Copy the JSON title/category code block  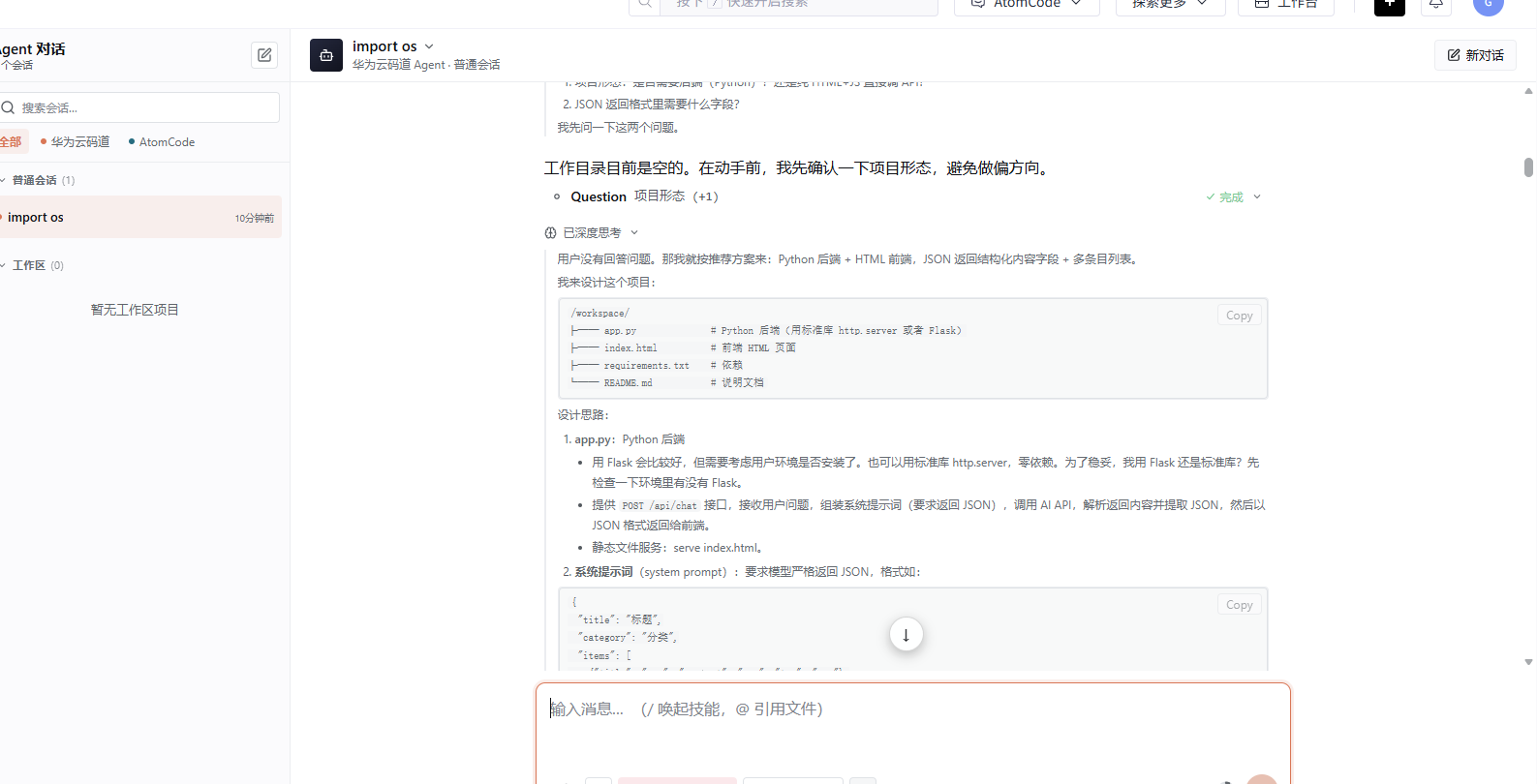click(x=1239, y=605)
